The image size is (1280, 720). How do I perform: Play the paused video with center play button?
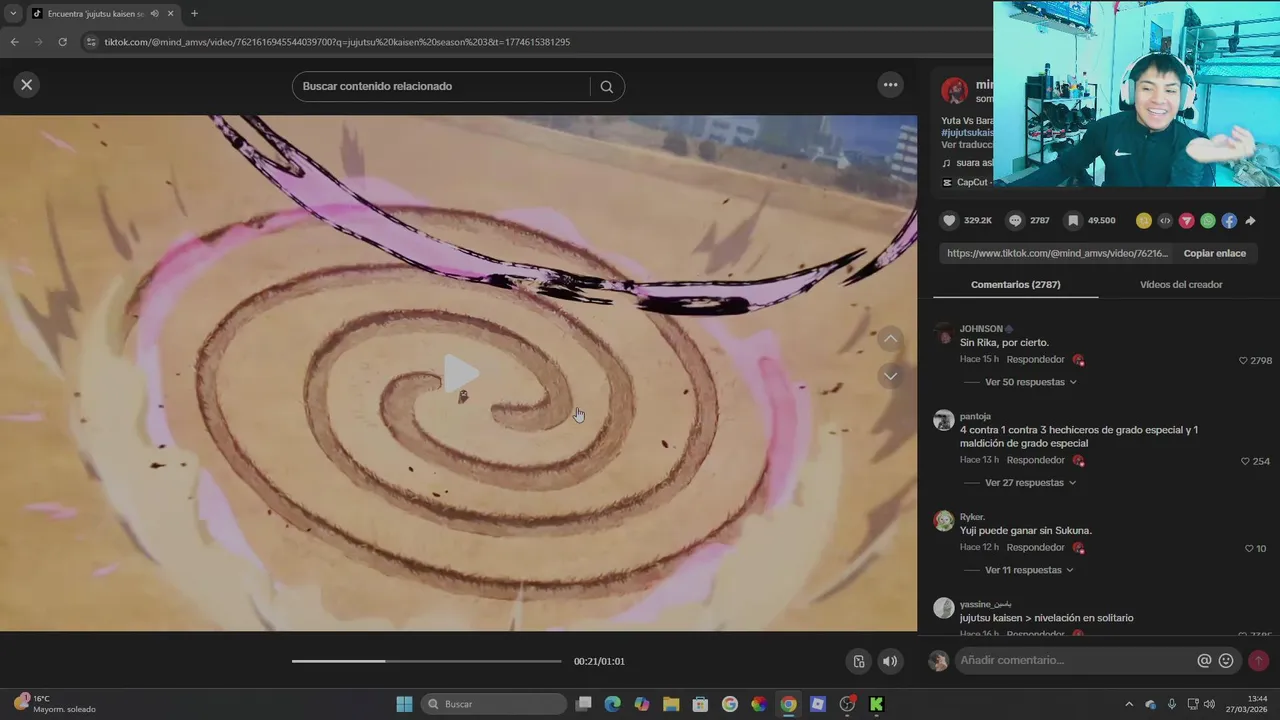click(x=460, y=373)
